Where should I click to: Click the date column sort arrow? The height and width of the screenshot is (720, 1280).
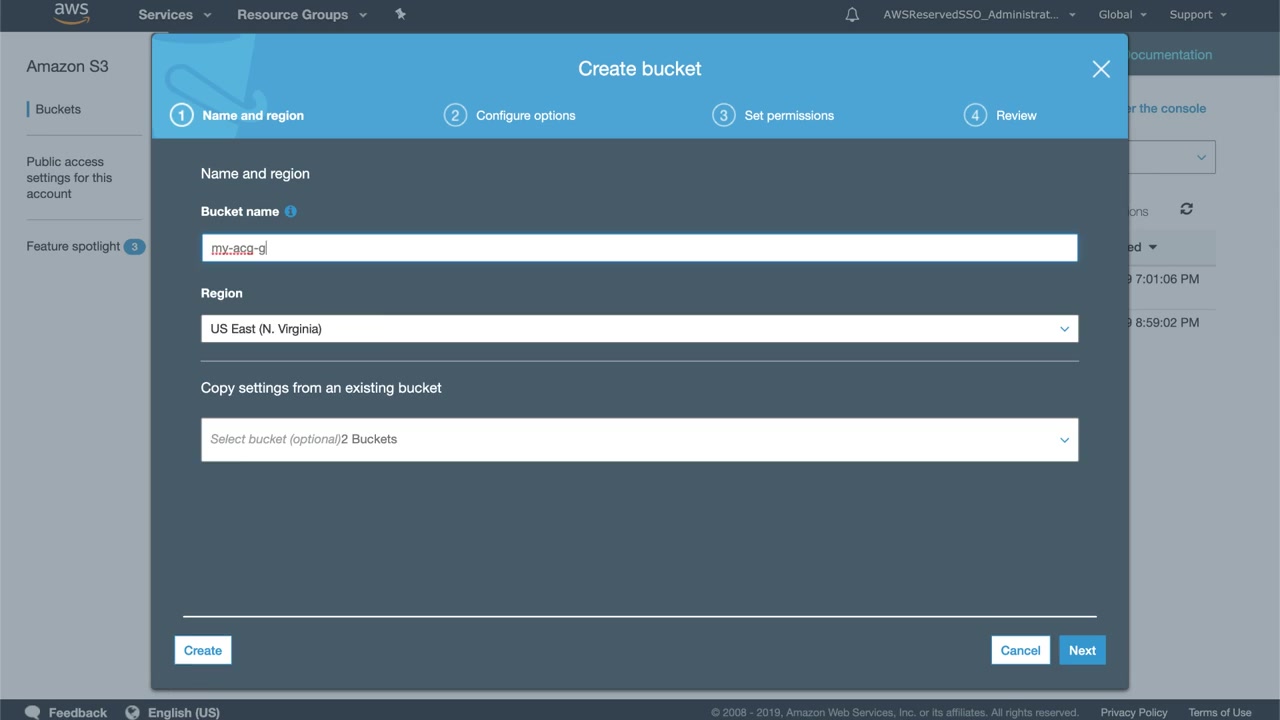(x=1153, y=247)
